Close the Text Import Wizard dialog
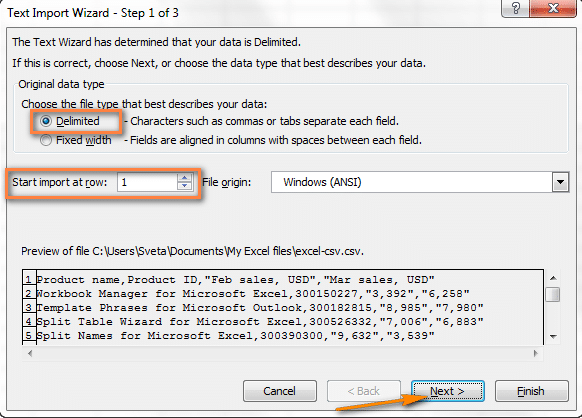The image size is (582, 418). (x=553, y=7)
